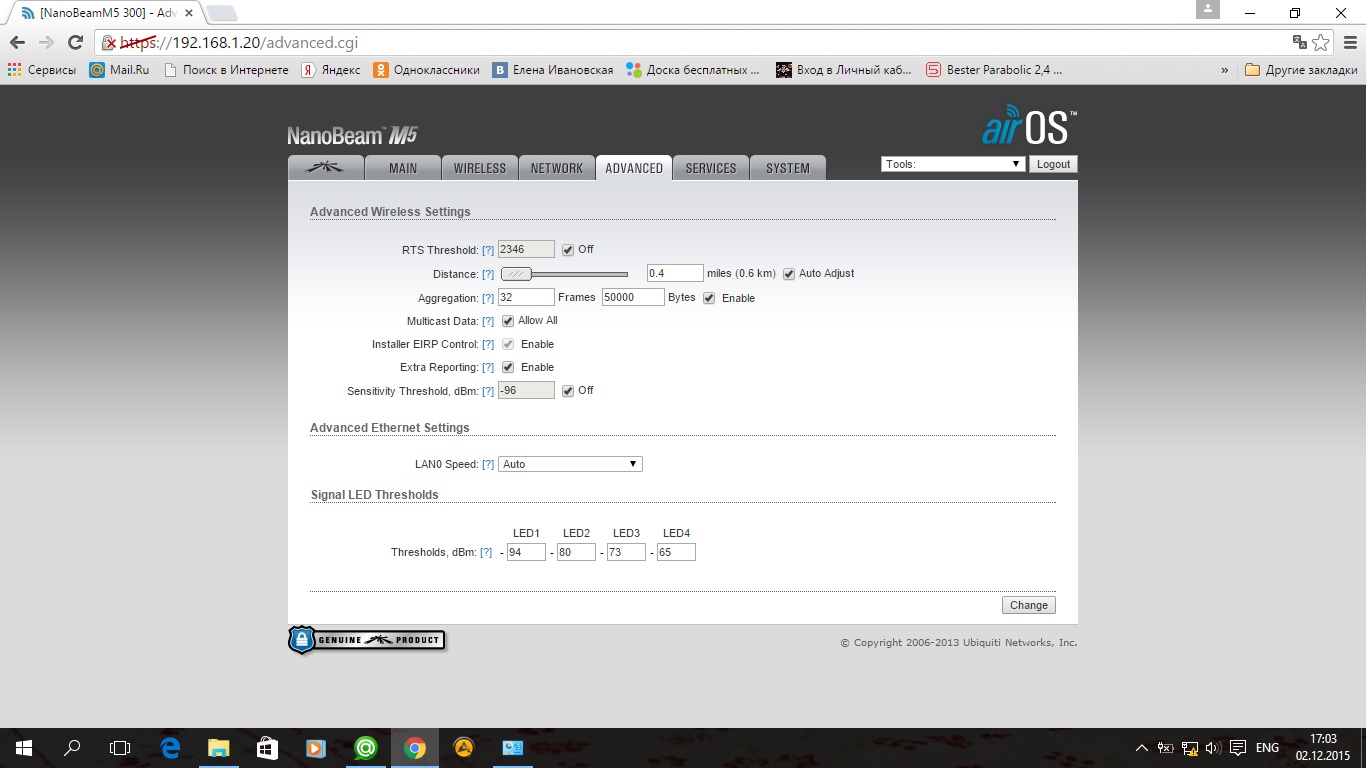Open help link for LAN0 Speed
Screen dimensions: 1366x768
[x=488, y=464]
